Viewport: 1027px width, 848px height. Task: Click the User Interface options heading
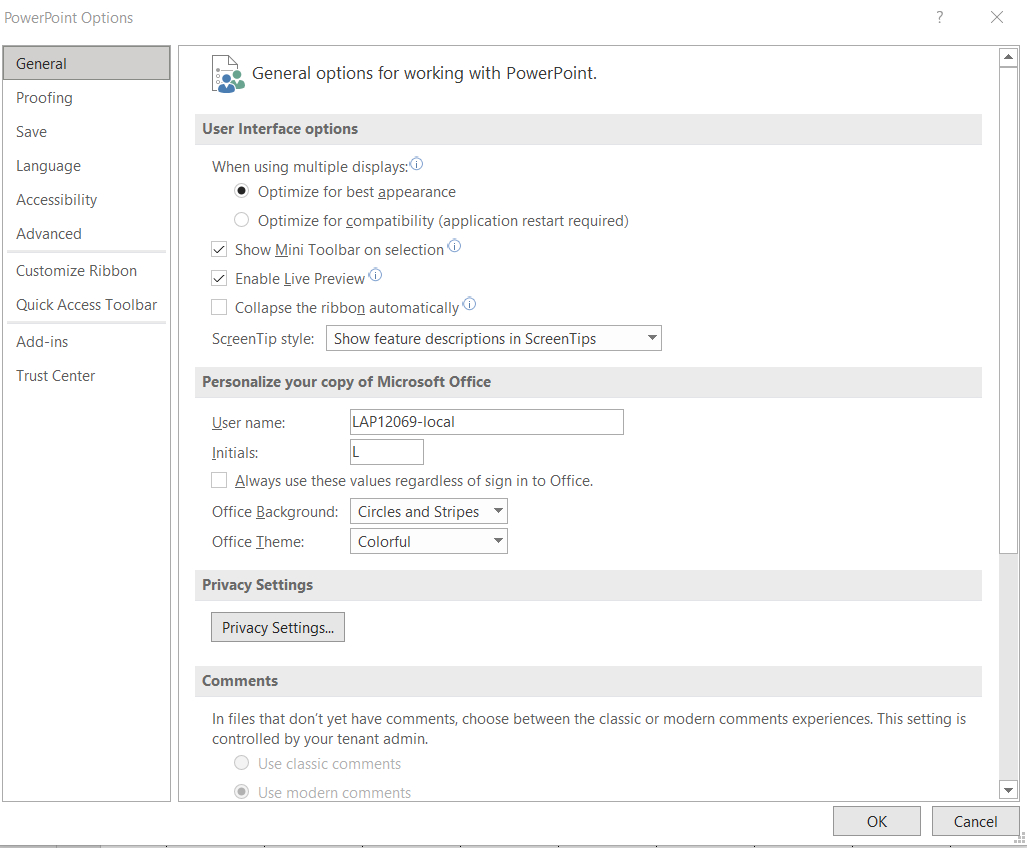pos(280,129)
